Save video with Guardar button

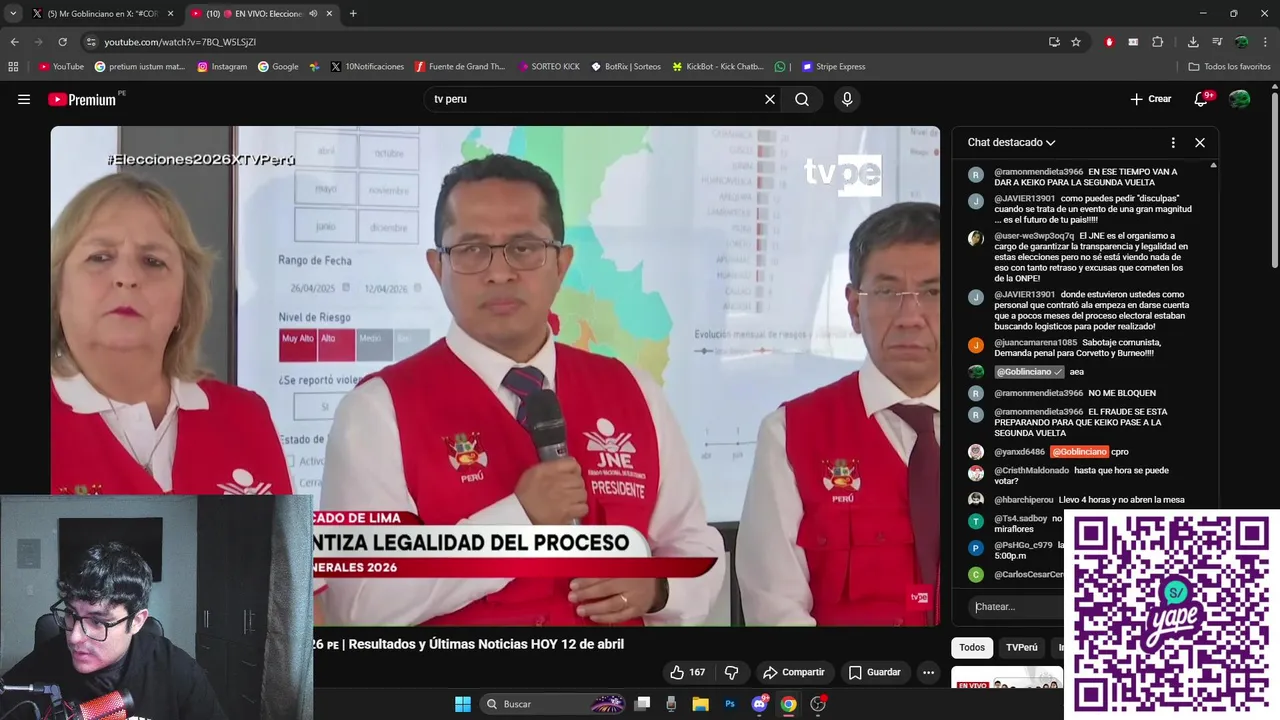[875, 672]
